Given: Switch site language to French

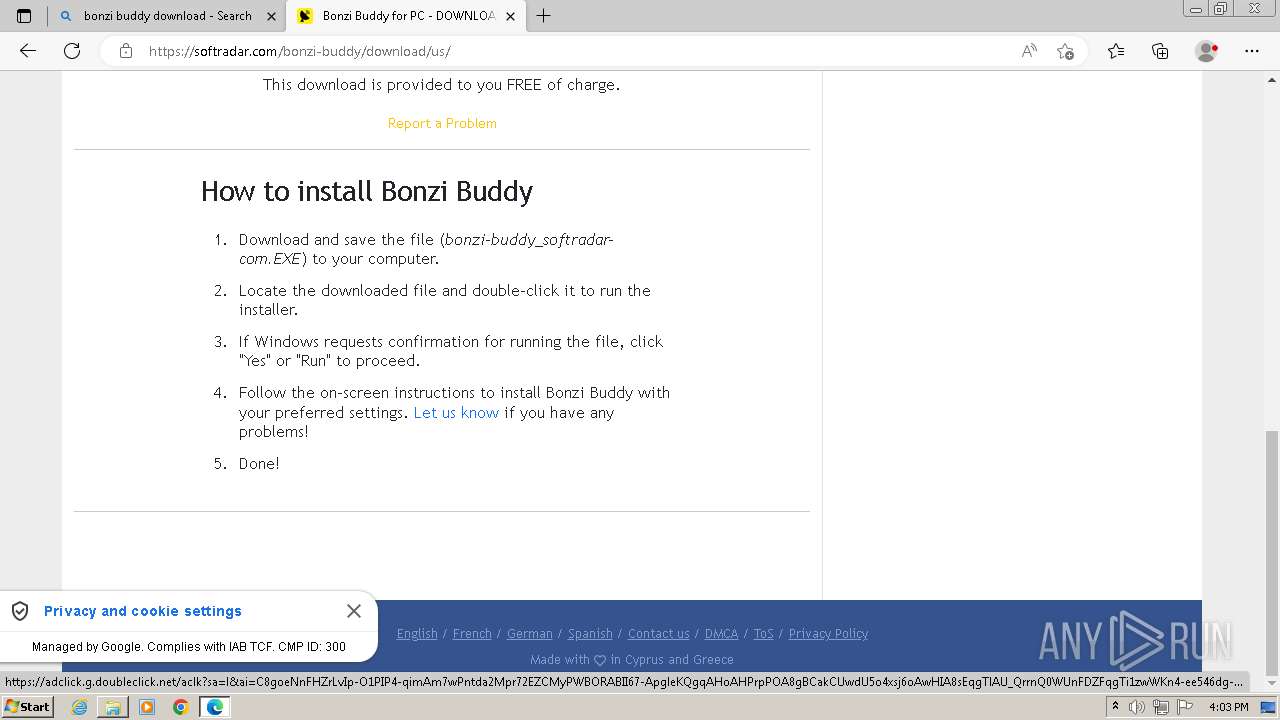Looking at the screenshot, I should click(x=472, y=634).
